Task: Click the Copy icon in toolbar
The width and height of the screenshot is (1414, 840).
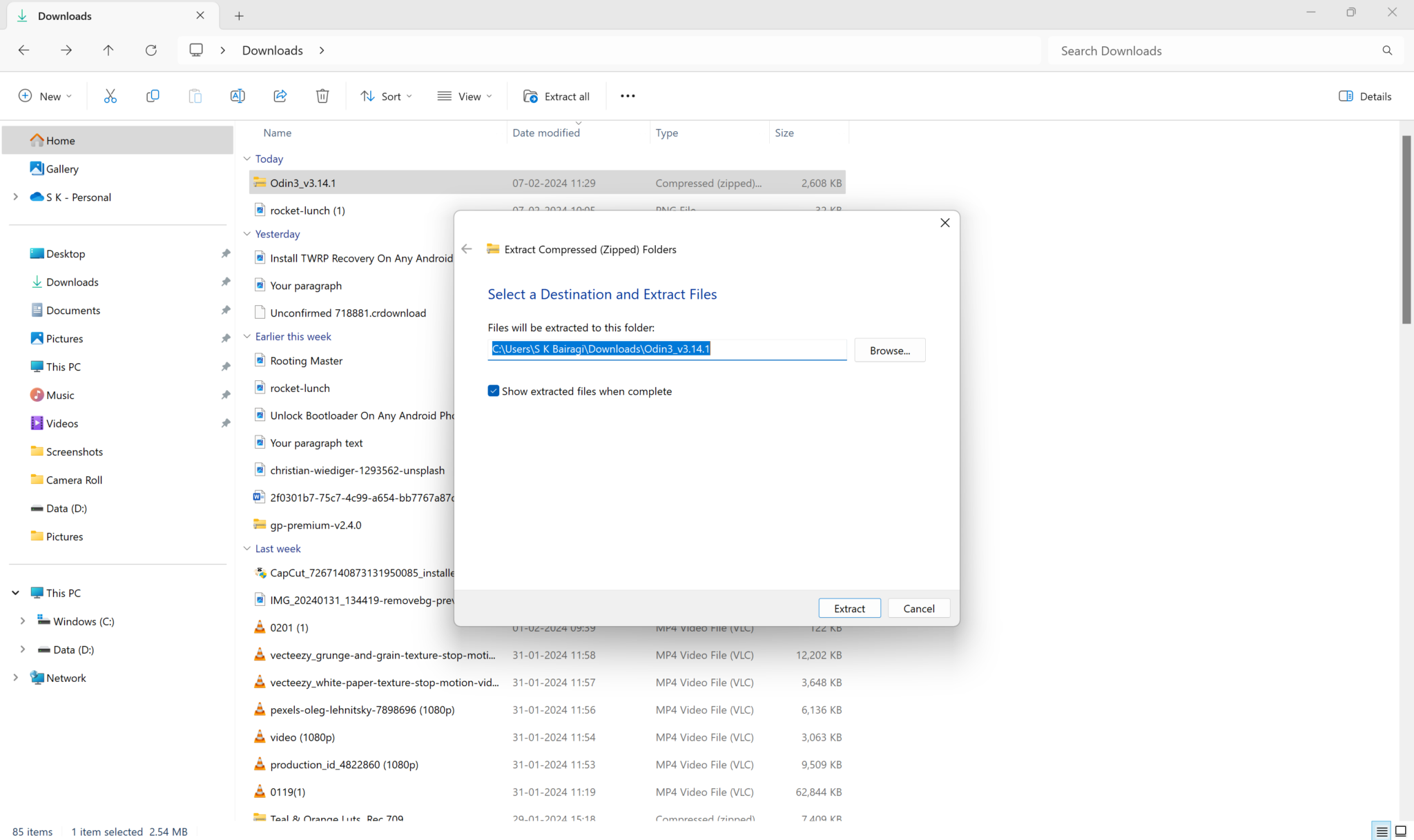Action: coord(153,96)
